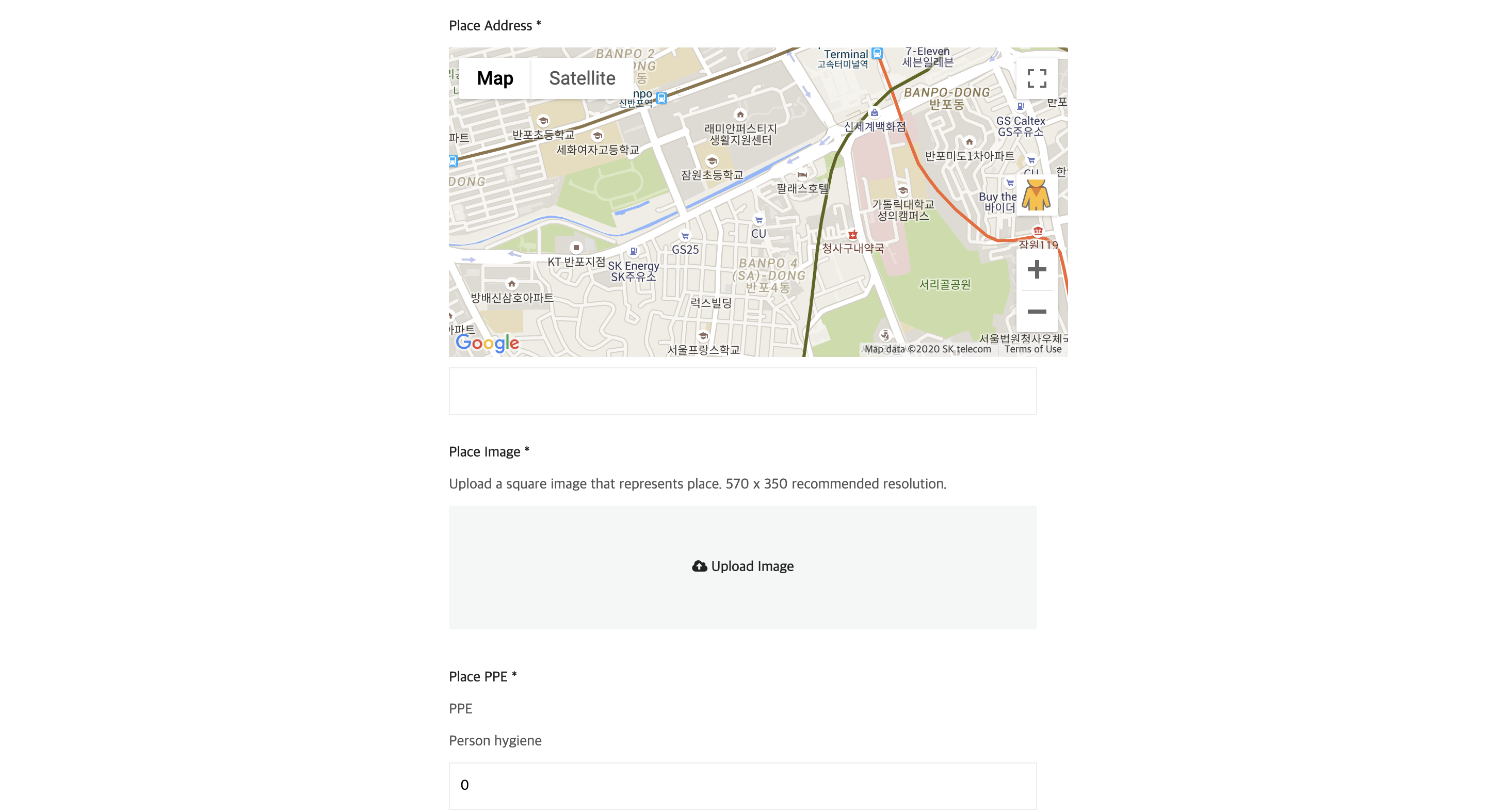Zoom out the map with minus button
The image size is (1486, 812).
(1036, 312)
